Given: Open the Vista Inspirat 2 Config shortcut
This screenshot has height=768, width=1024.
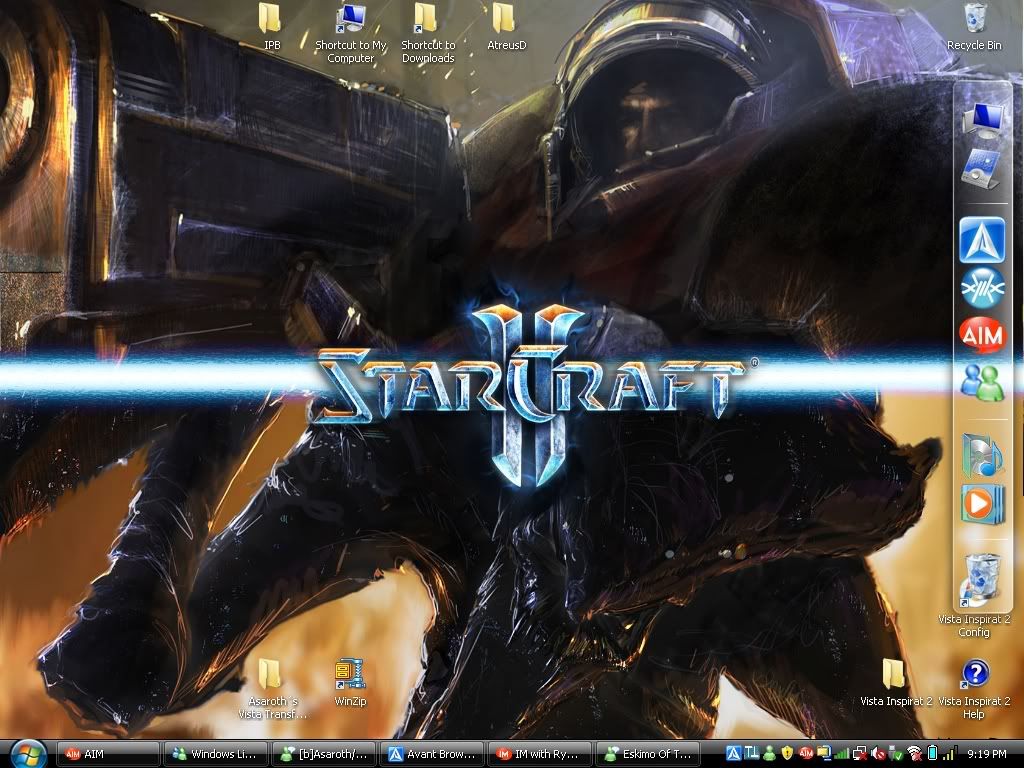Looking at the screenshot, I should (974, 626).
